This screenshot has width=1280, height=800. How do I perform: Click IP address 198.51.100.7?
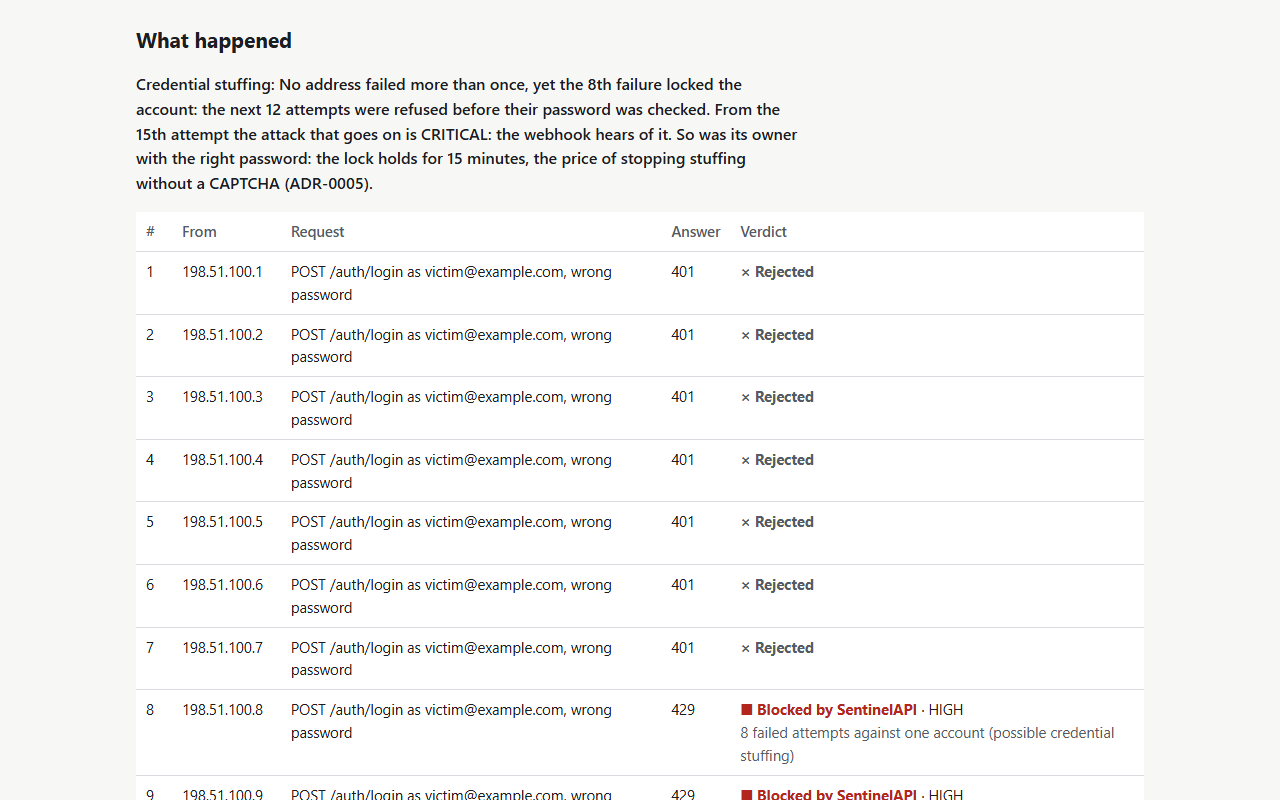pyautogui.click(x=222, y=648)
